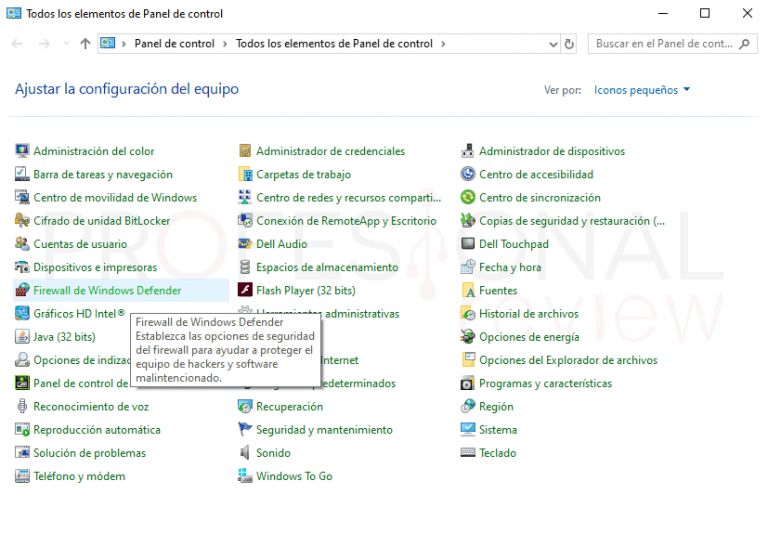Open the Fuentes icon
This screenshot has width=768, height=533.
[x=468, y=290]
